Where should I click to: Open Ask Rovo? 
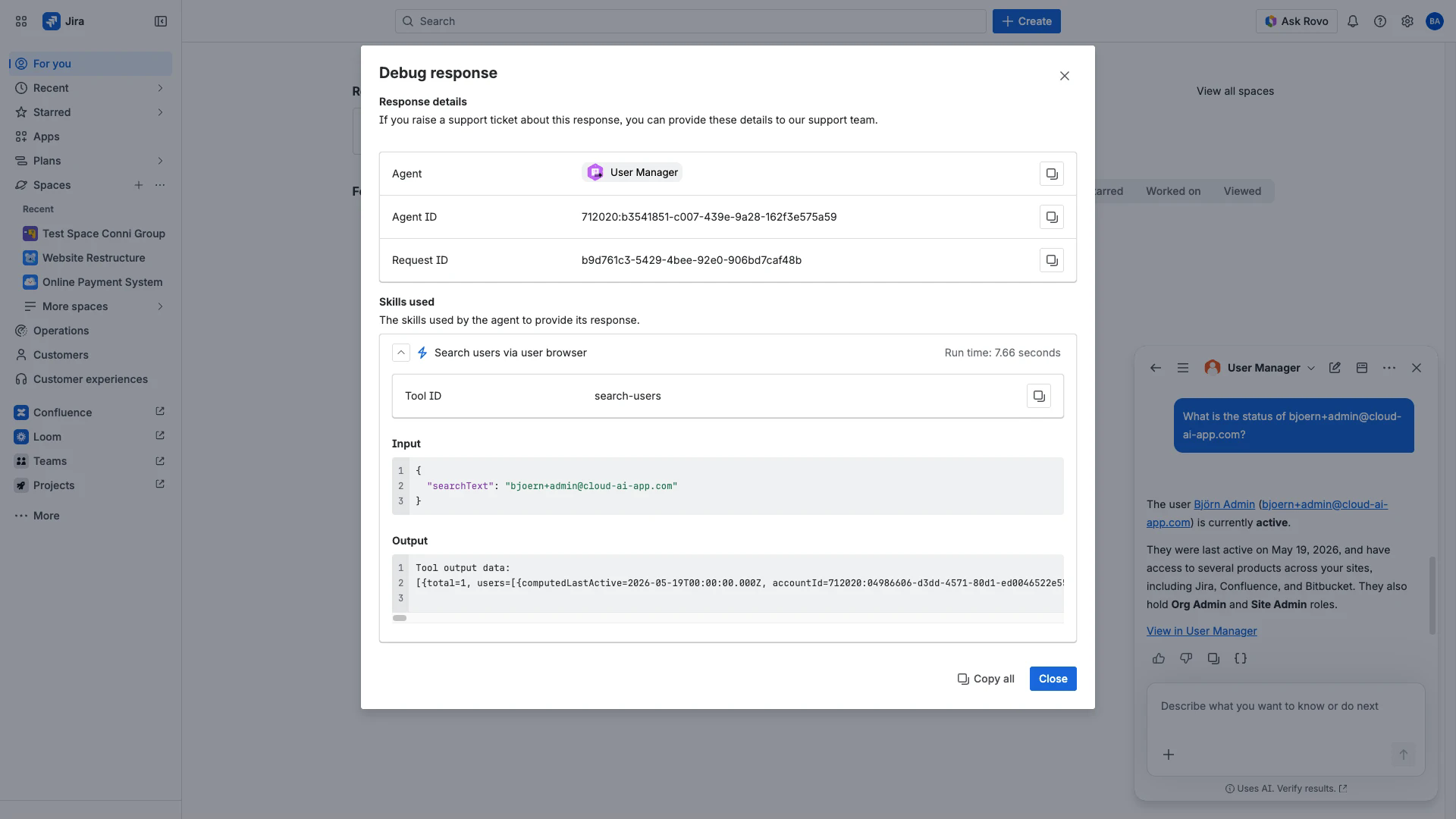1297,21
